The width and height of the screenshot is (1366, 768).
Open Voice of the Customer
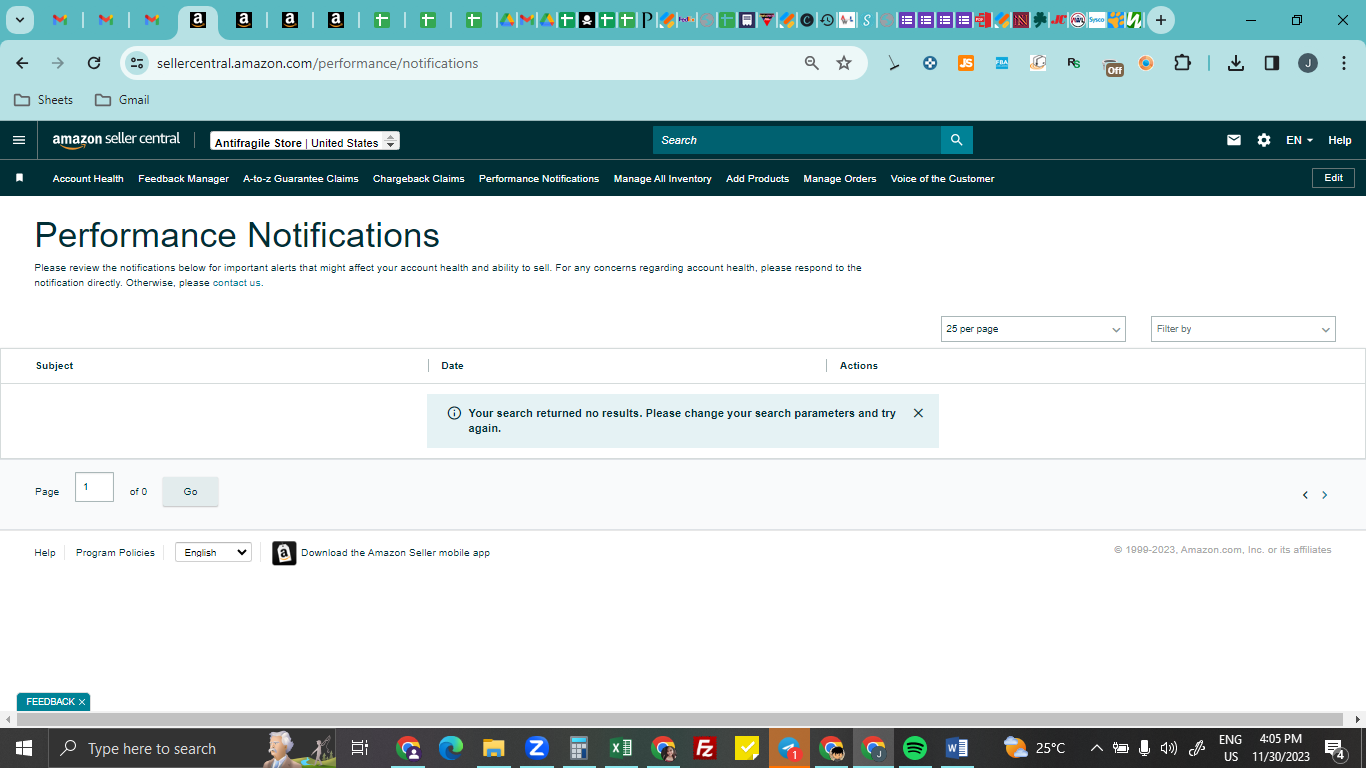(942, 179)
